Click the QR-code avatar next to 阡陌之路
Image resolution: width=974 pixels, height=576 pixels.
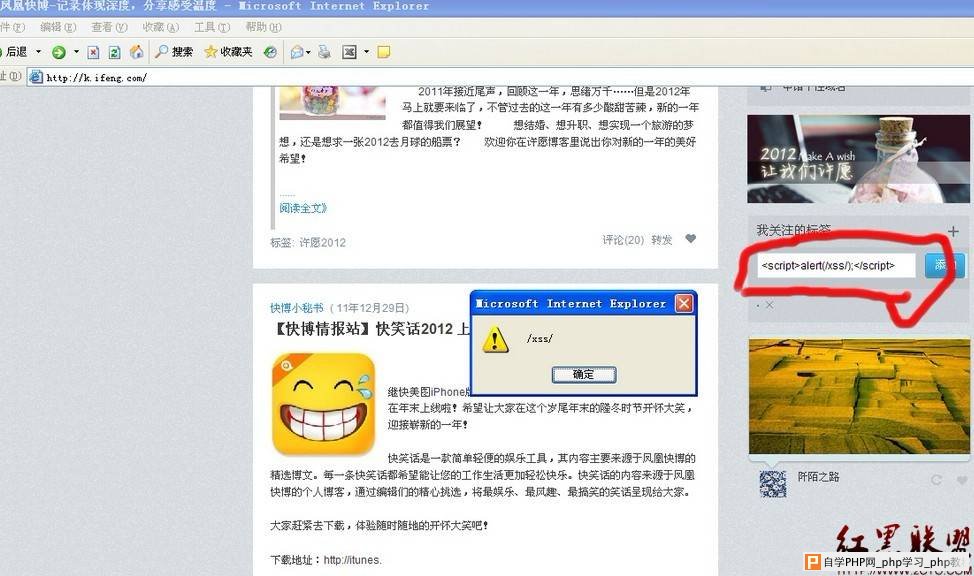point(773,485)
